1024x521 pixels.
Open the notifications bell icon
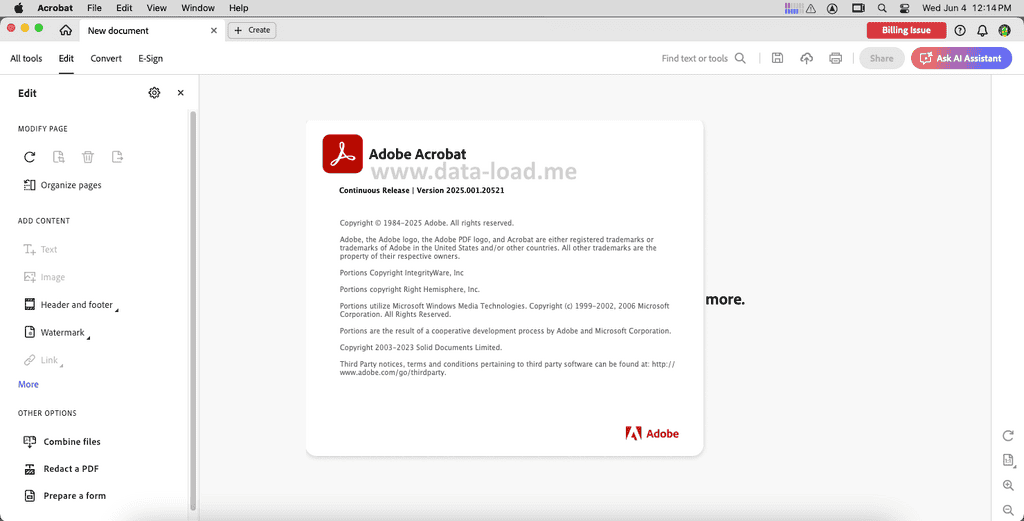(982, 30)
